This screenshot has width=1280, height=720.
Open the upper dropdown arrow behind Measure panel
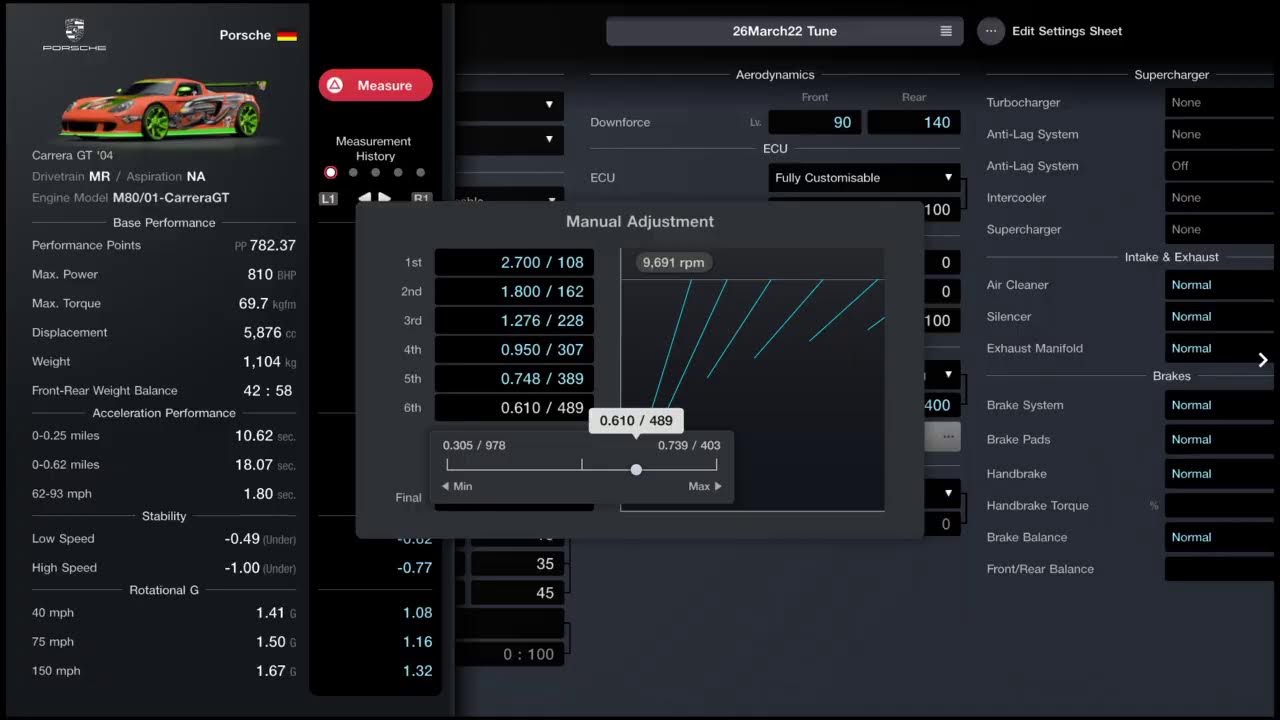[x=549, y=104]
